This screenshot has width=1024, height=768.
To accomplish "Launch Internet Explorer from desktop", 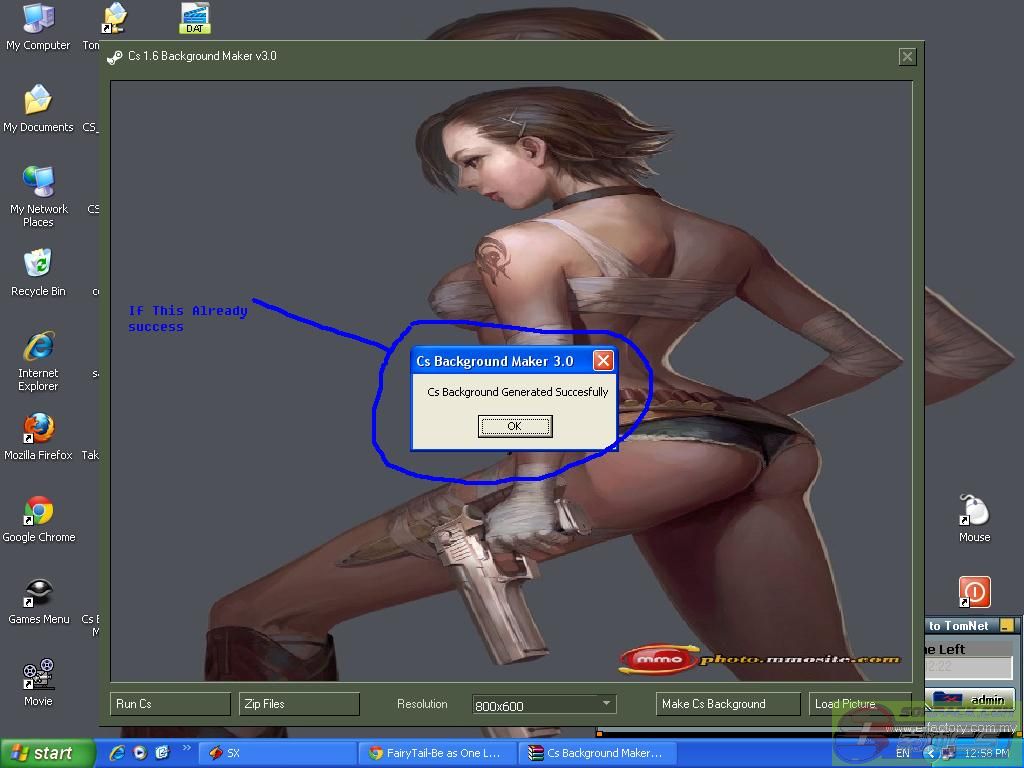I will (x=38, y=348).
